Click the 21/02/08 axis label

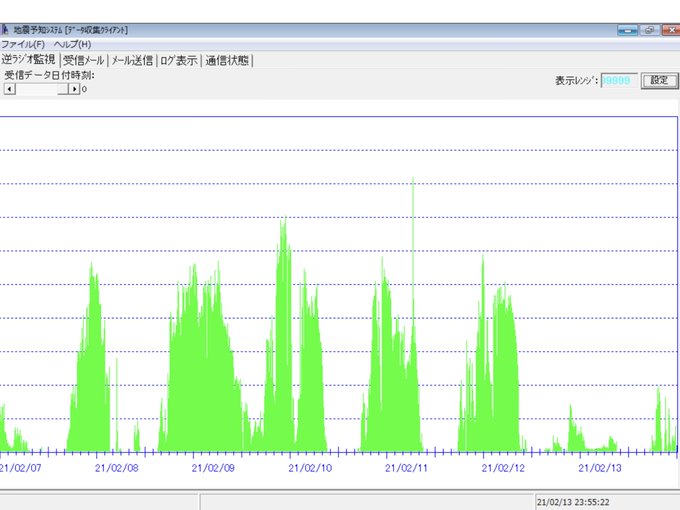[x=117, y=468]
